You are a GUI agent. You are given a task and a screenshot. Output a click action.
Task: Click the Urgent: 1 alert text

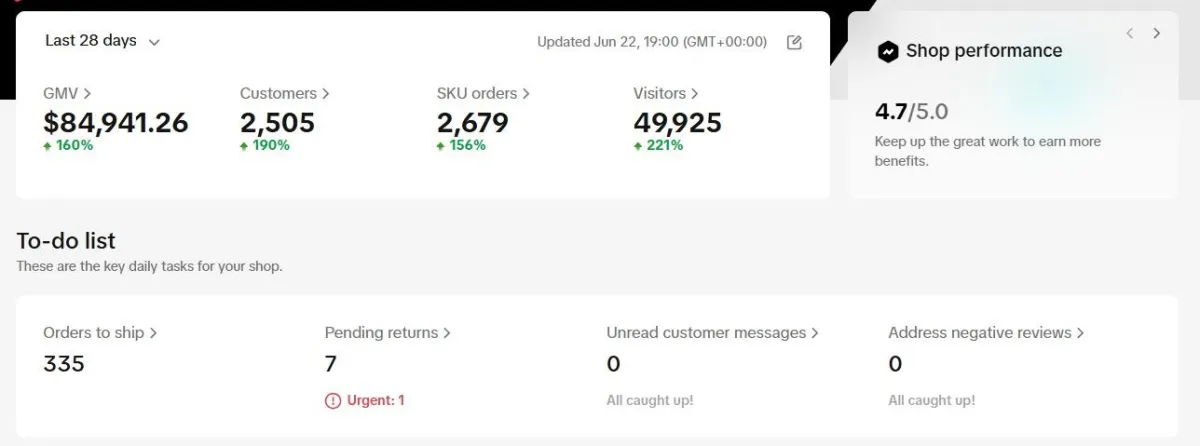tap(375, 400)
